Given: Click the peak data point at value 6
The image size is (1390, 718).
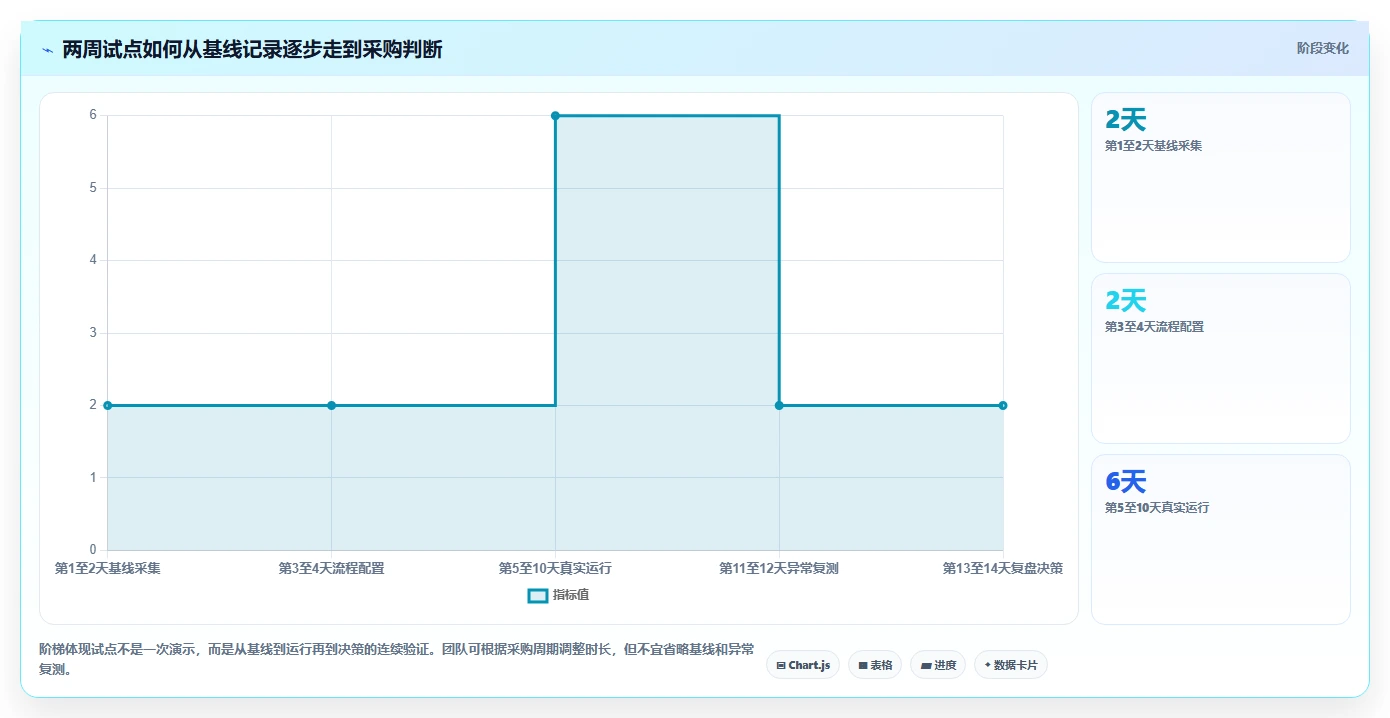Looking at the screenshot, I should point(555,116).
